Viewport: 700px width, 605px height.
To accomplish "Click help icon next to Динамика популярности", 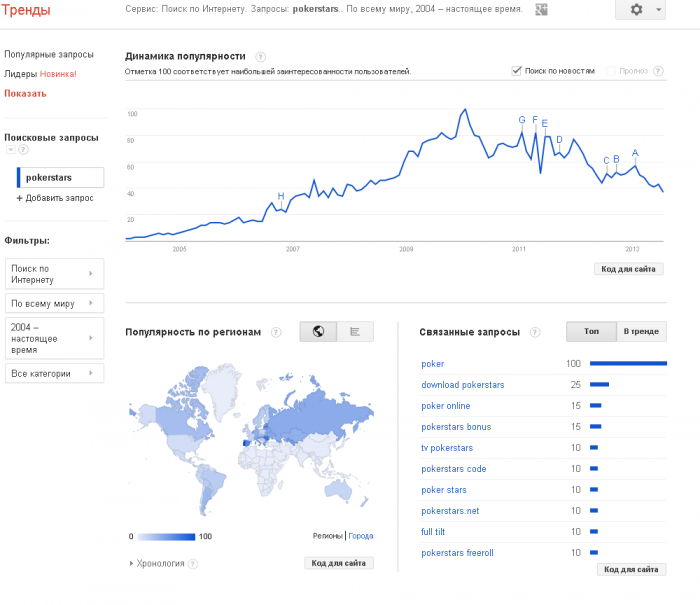I will pos(261,57).
